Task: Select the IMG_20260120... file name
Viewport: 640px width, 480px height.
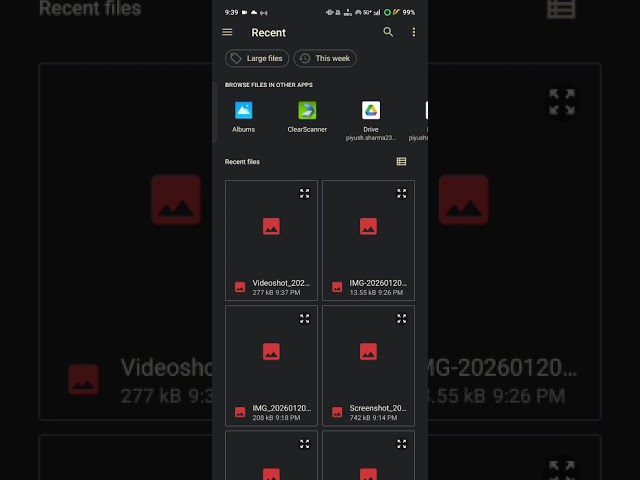Action: point(282,408)
